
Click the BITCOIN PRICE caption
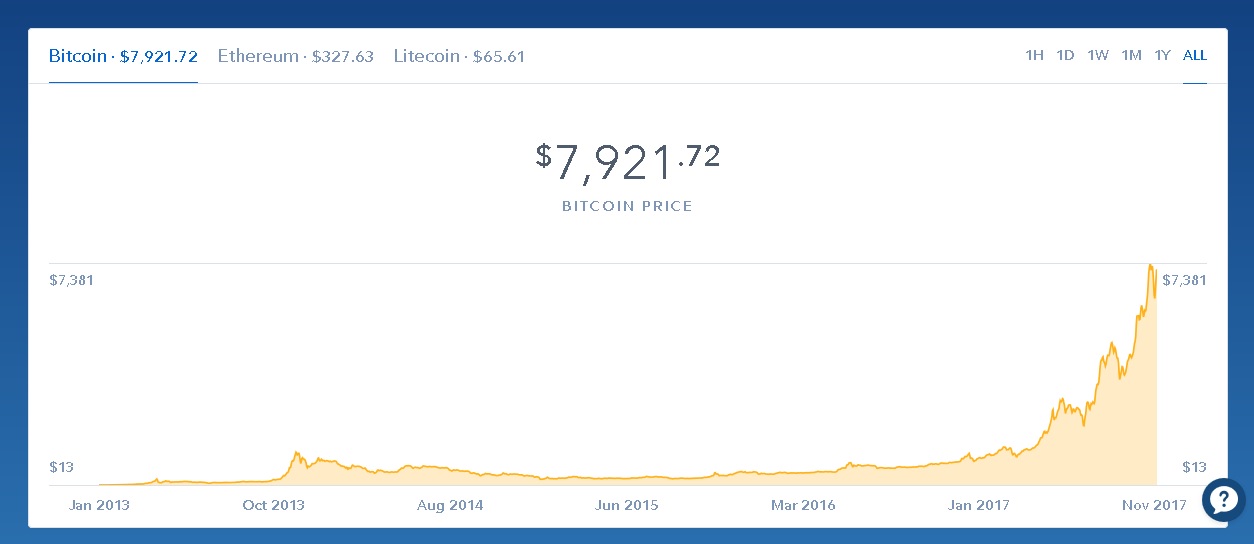pos(627,206)
